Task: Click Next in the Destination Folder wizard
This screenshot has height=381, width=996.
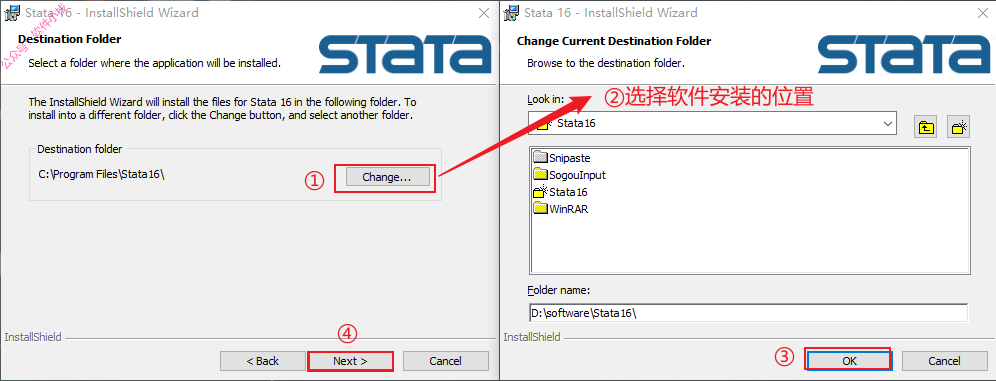Action: click(x=351, y=361)
